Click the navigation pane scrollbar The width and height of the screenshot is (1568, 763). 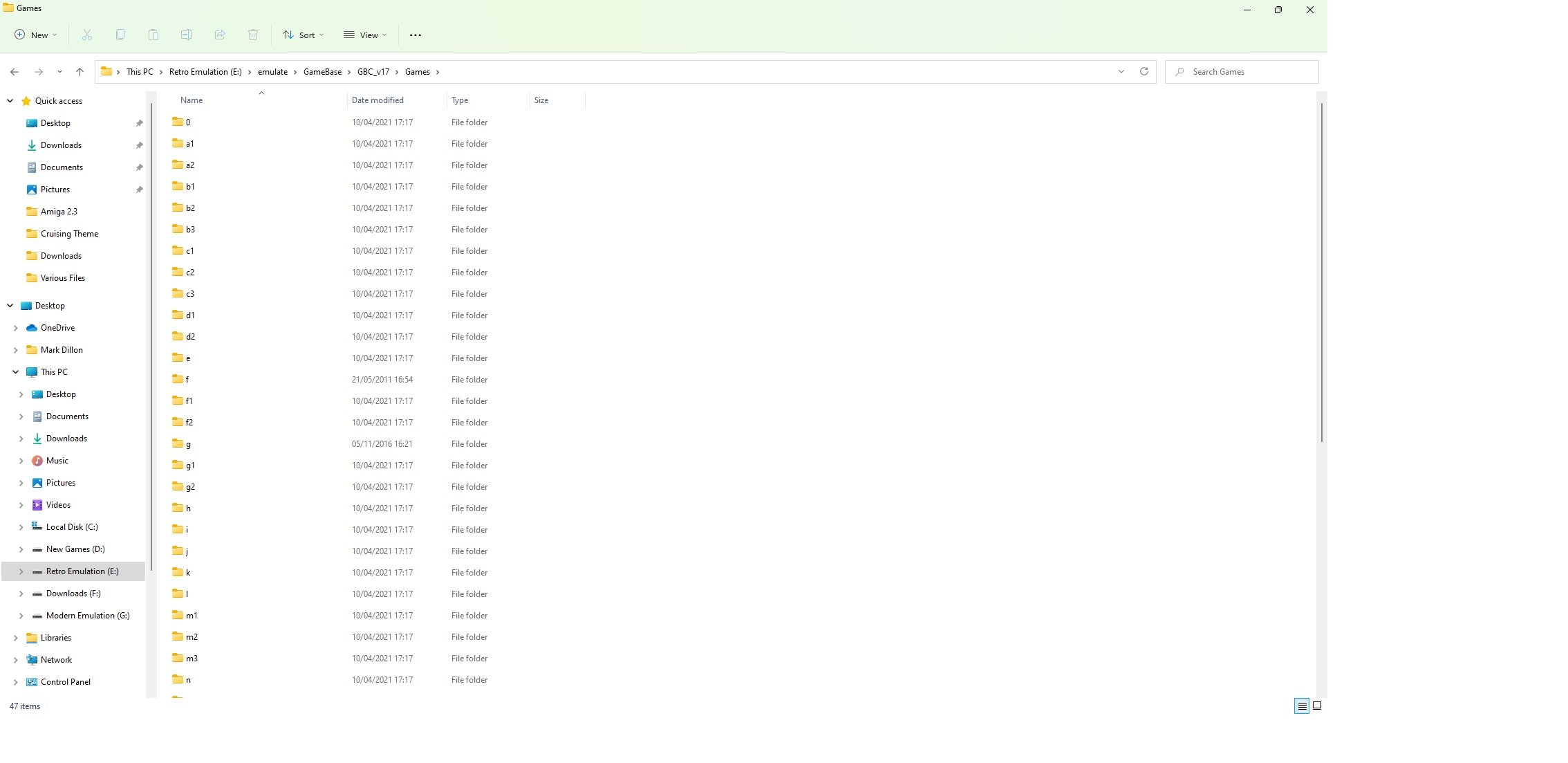[151, 337]
